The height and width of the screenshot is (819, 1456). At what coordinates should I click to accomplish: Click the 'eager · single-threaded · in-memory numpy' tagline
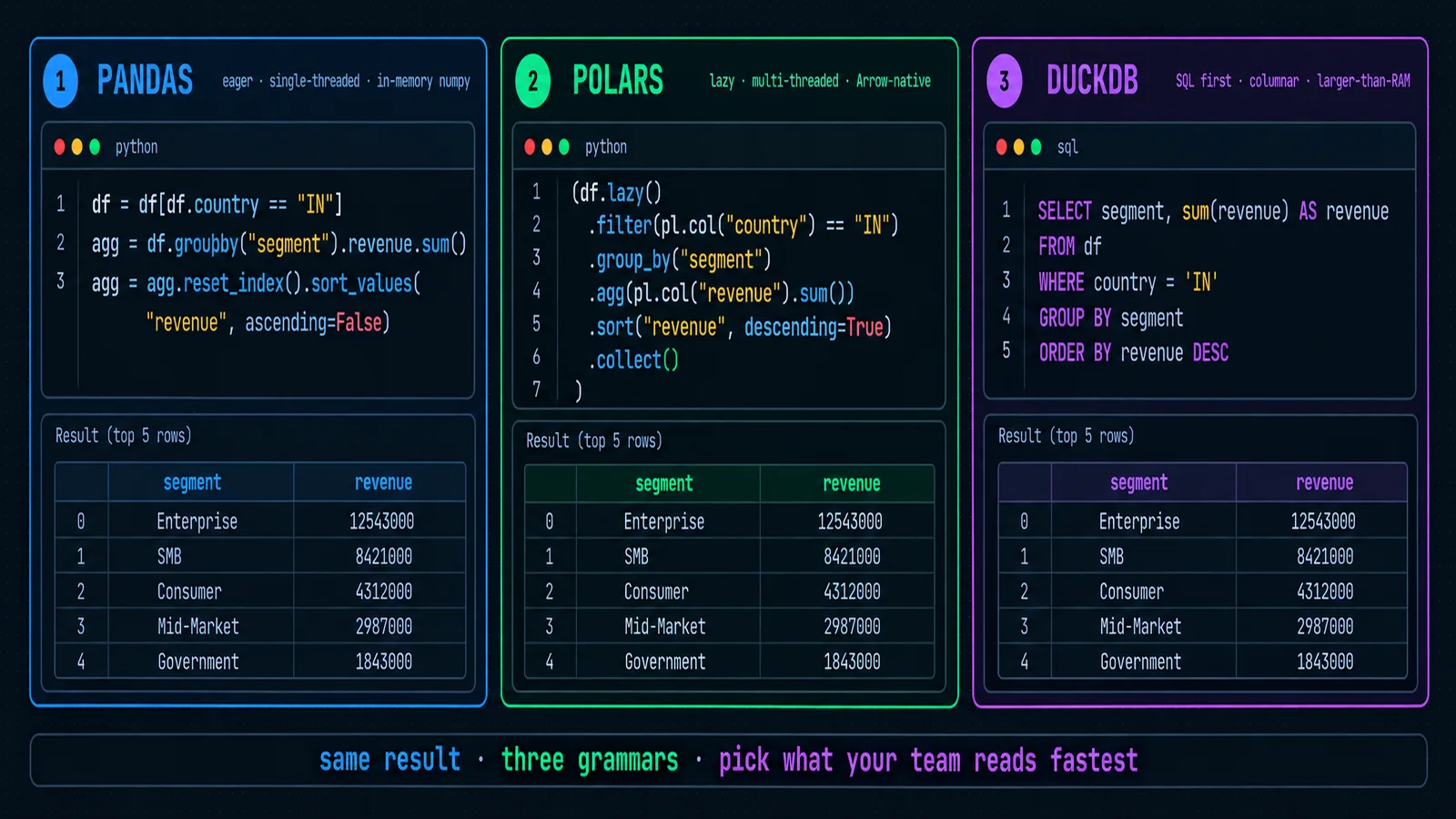click(346, 81)
